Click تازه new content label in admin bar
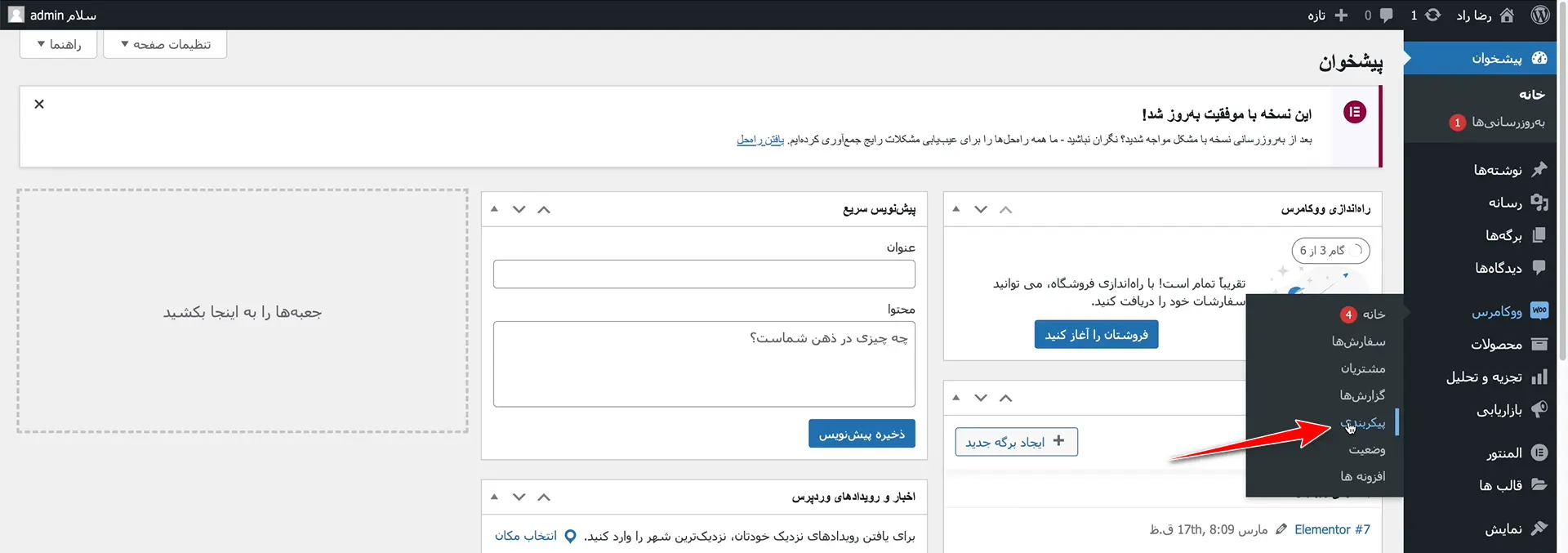 point(1316,16)
